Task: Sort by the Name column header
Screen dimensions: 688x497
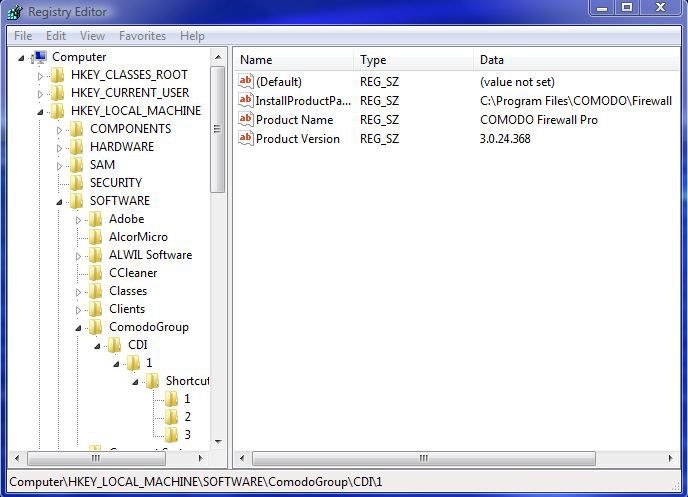Action: click(294, 60)
